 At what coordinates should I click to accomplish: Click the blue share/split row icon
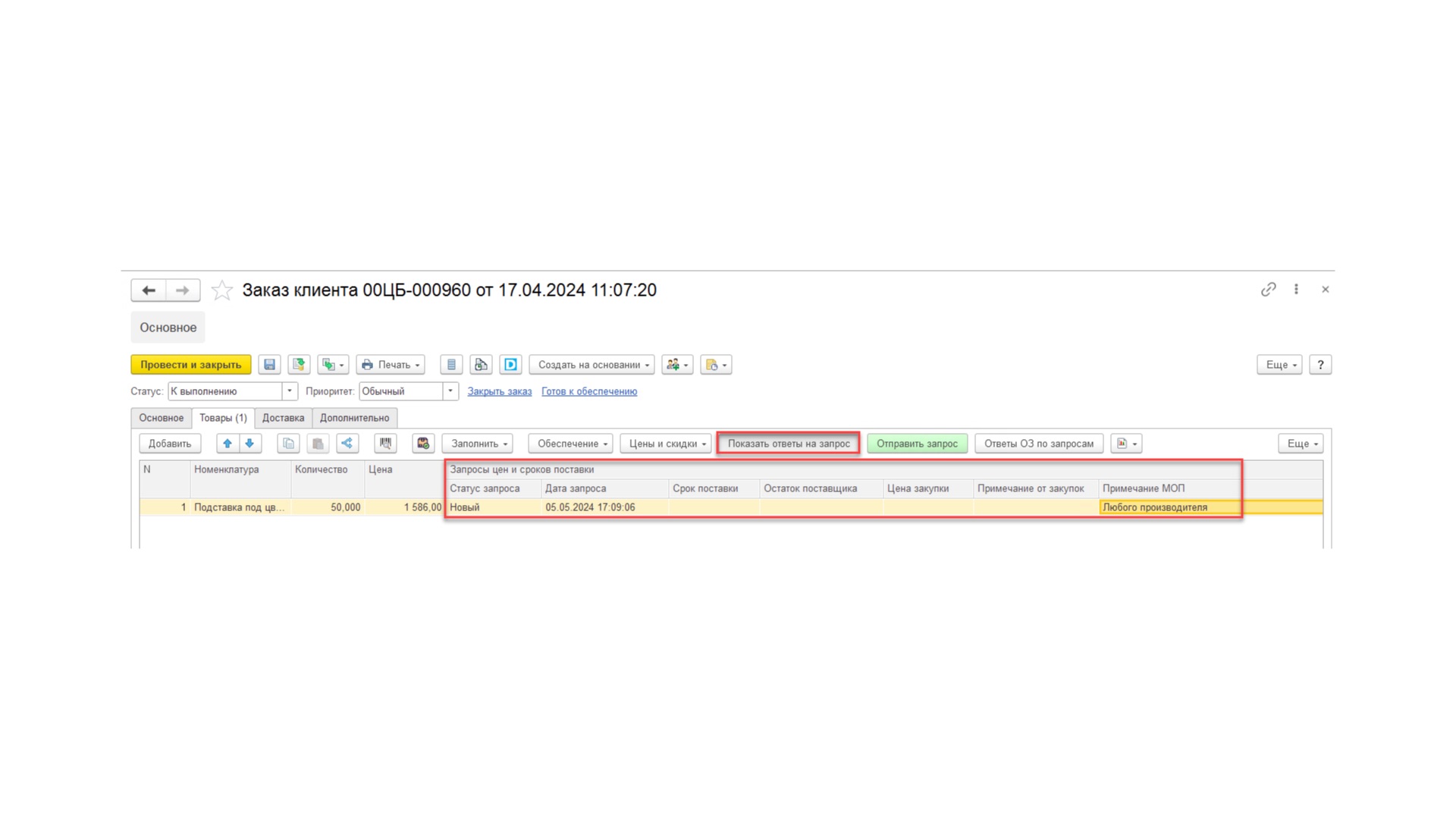coord(347,444)
